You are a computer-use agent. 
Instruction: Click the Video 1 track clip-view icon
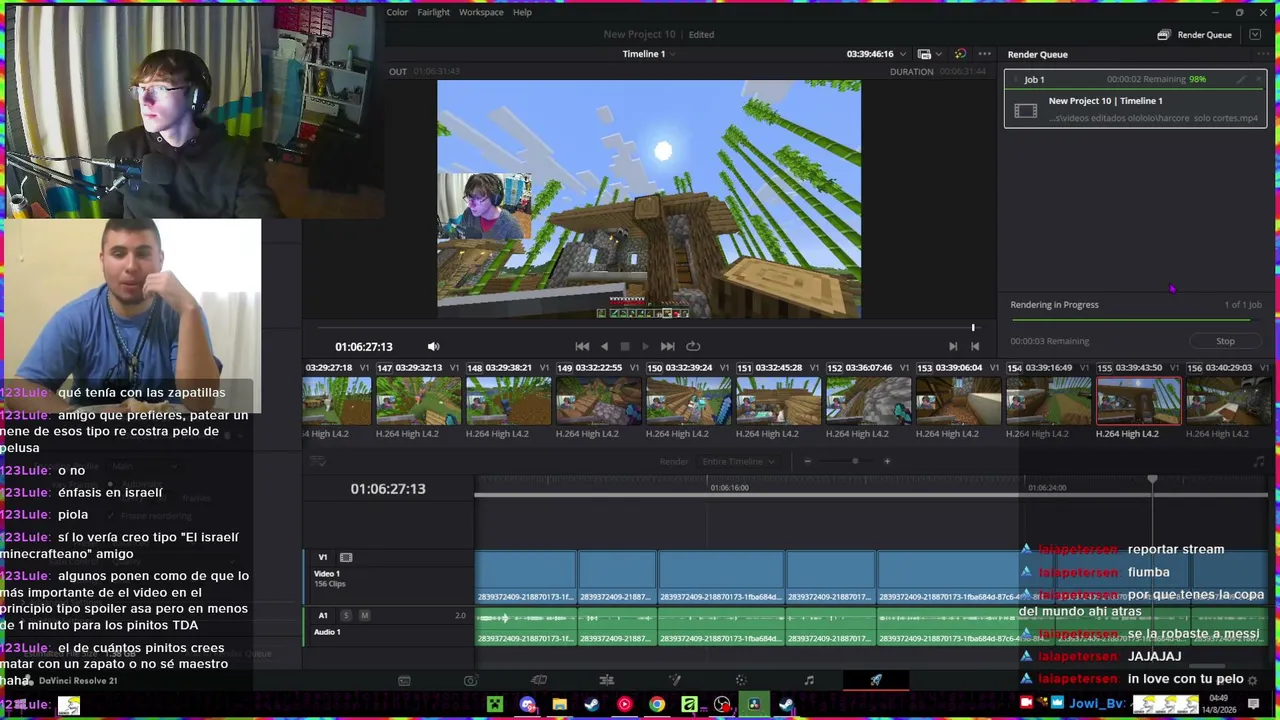[x=346, y=557]
